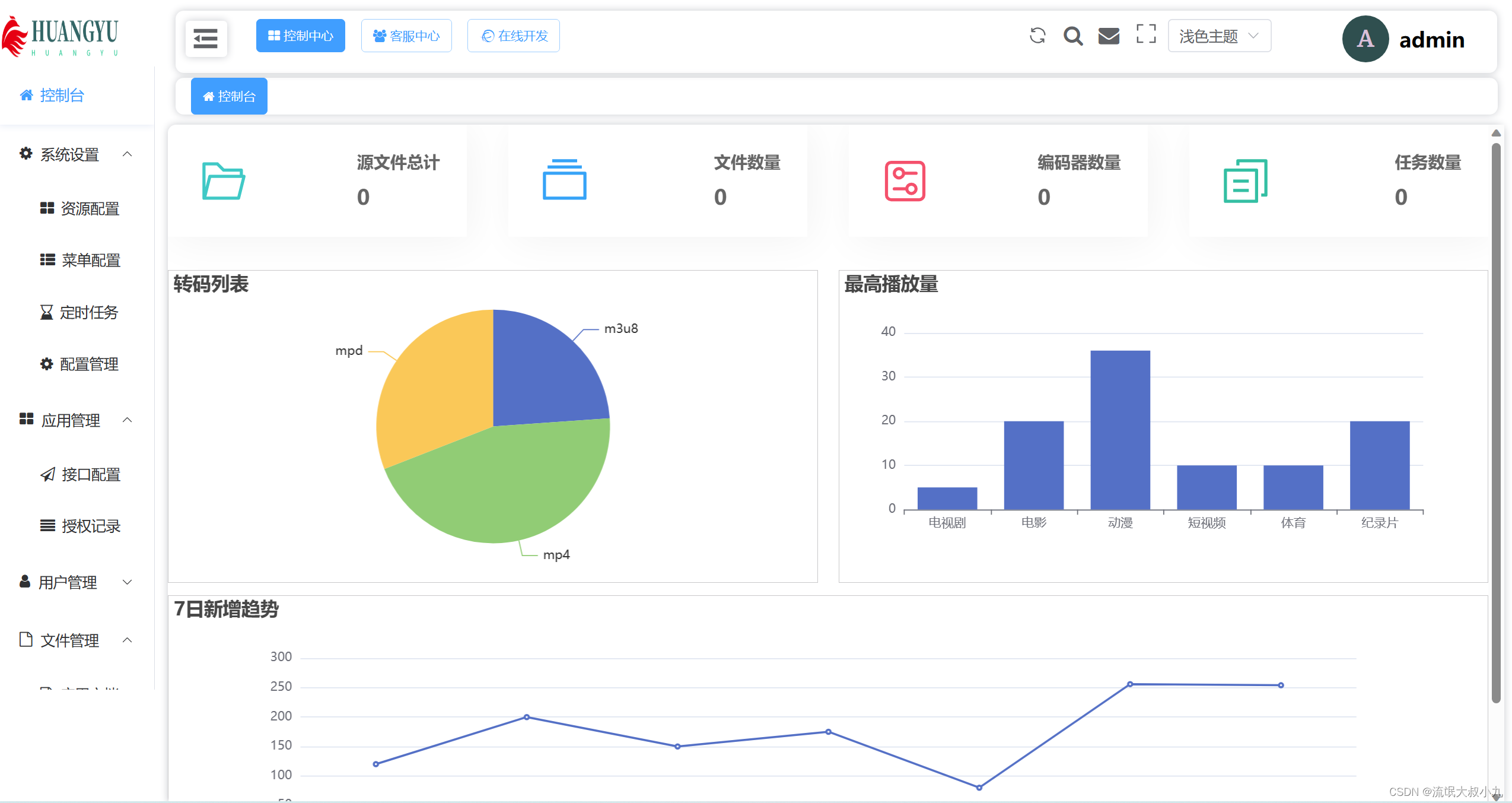This screenshot has width=1512, height=803.
Task: Switch to the 客服中心 tab
Action: [406, 36]
